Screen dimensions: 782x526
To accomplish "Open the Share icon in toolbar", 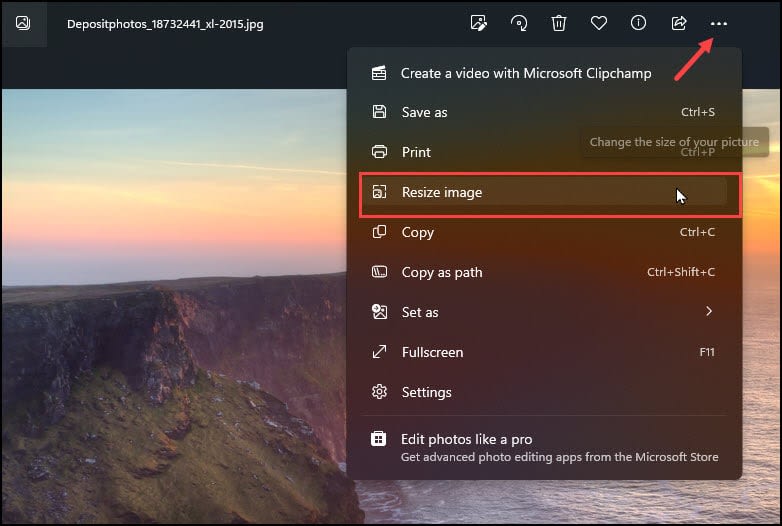I will [x=679, y=23].
